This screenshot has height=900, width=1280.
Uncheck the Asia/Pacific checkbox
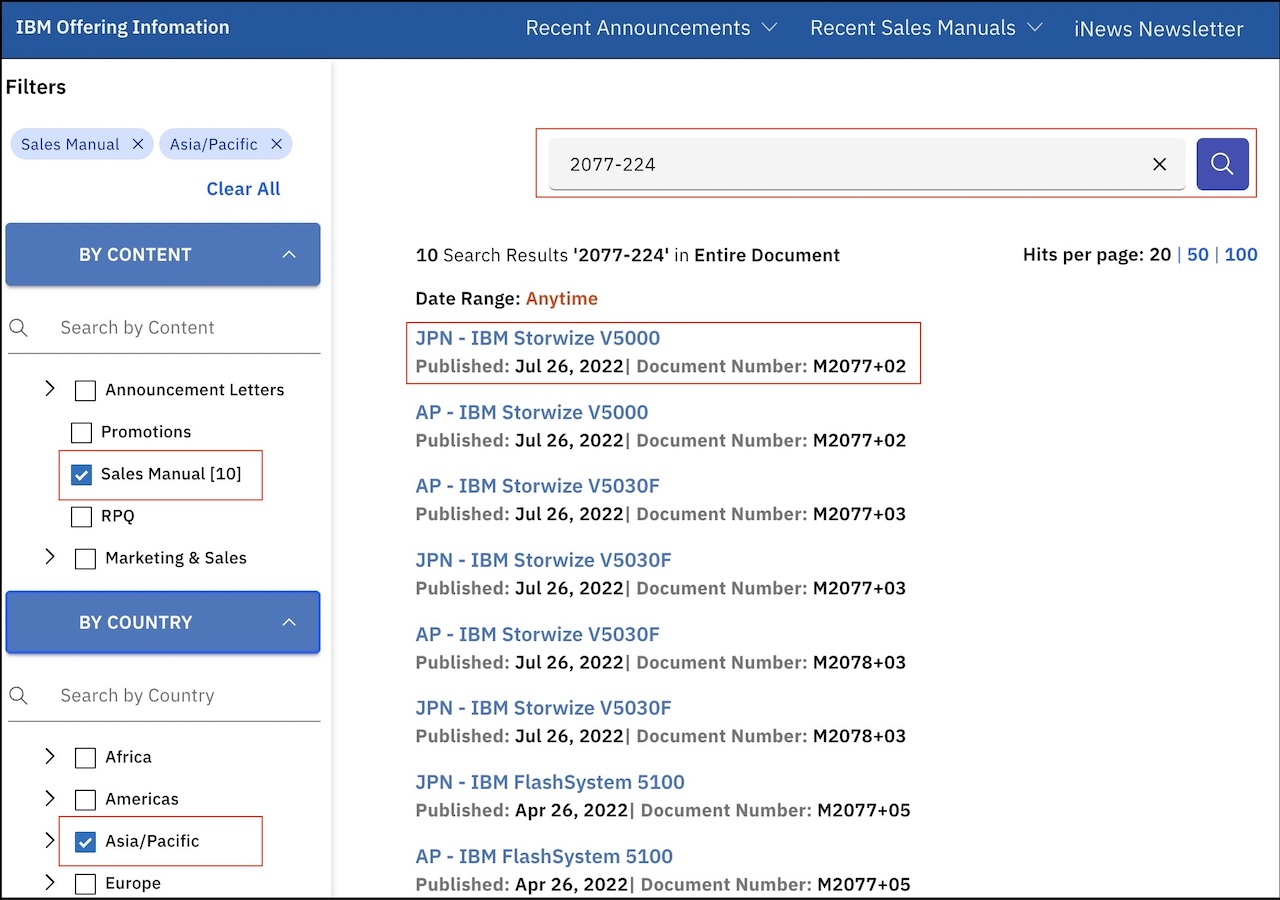[x=85, y=841]
